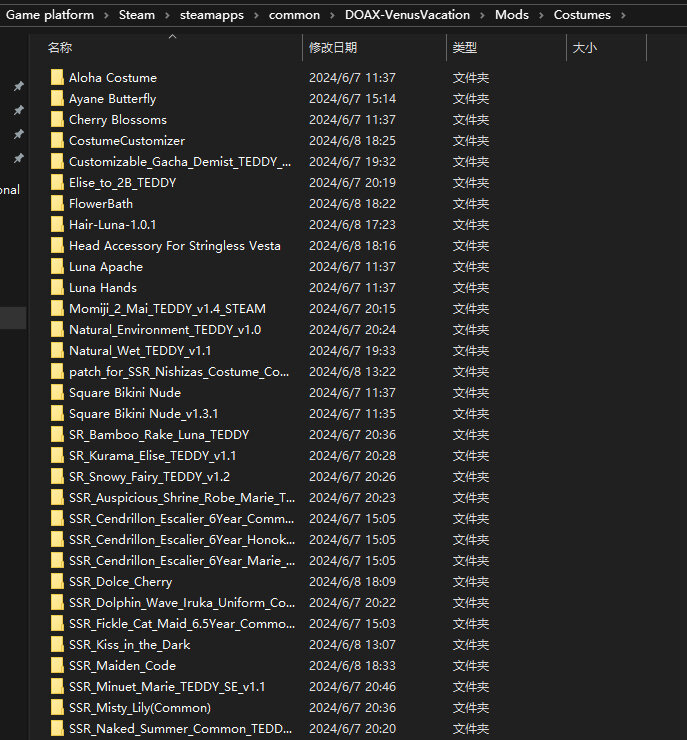Select SSR_Dolphin_Wave_Iruka_Uniform folder name

click(182, 603)
